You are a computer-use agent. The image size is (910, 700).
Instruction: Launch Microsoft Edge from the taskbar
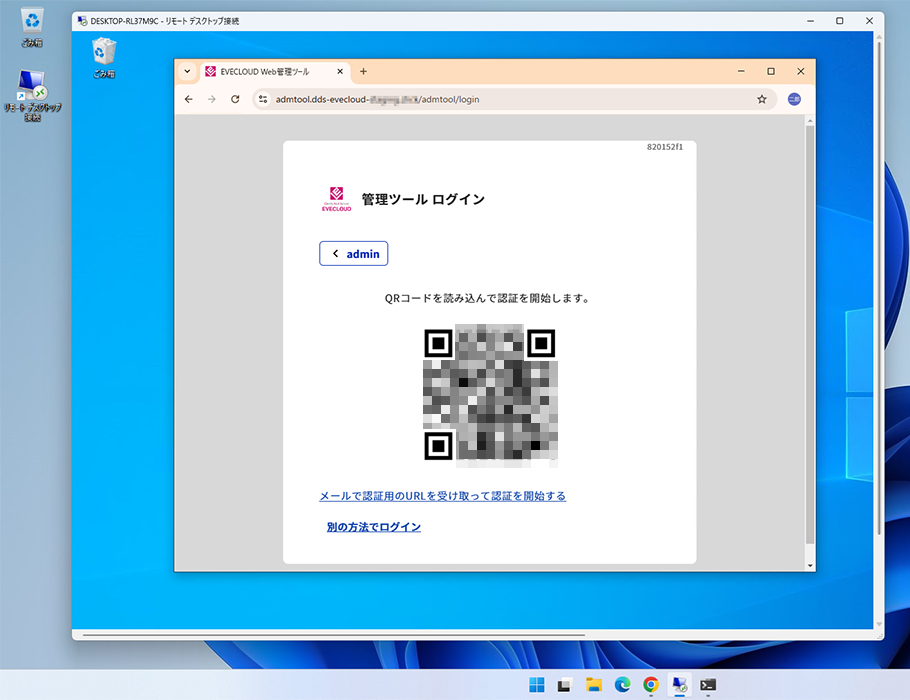coord(622,685)
